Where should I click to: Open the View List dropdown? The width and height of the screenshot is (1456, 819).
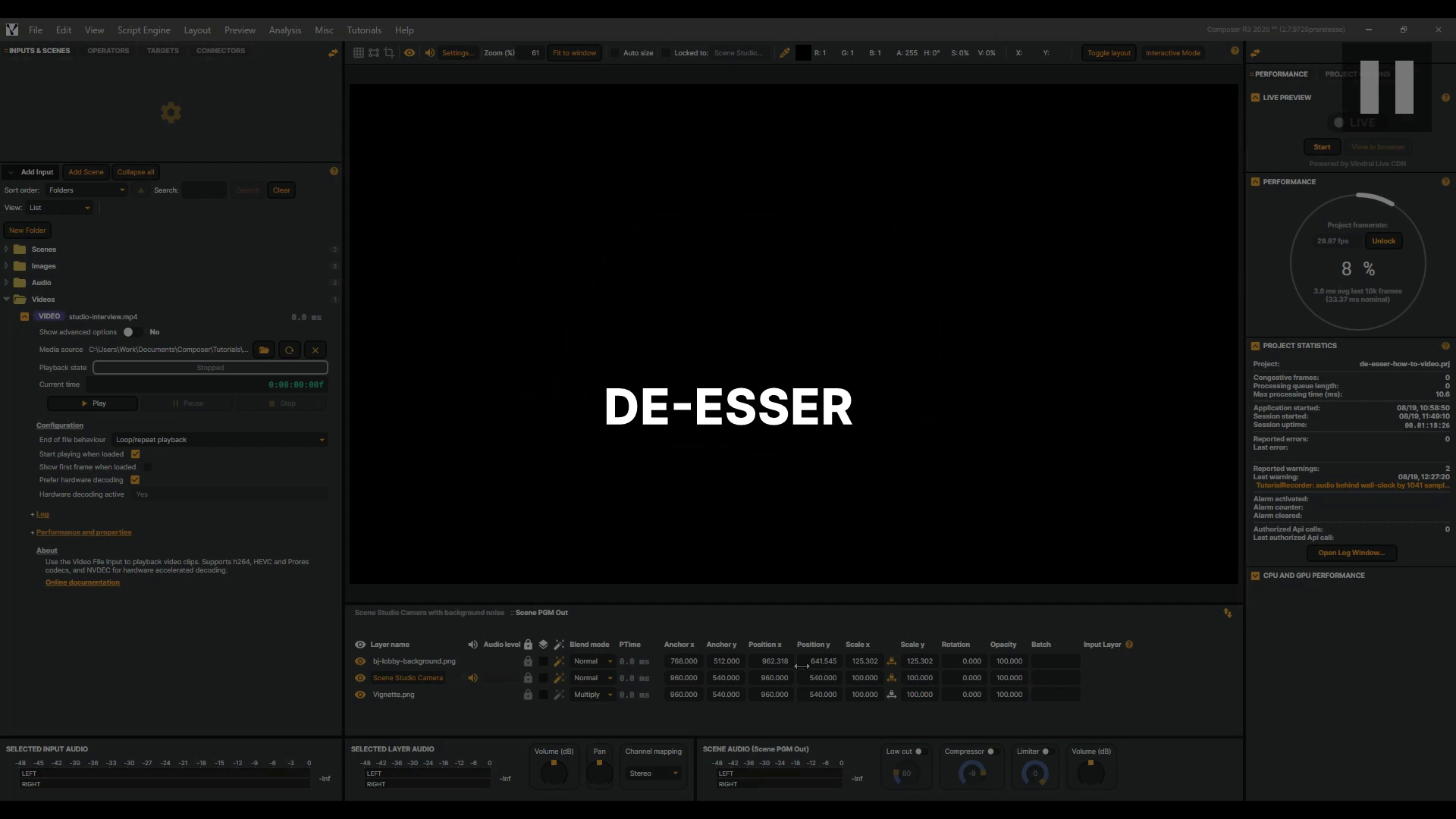click(59, 208)
